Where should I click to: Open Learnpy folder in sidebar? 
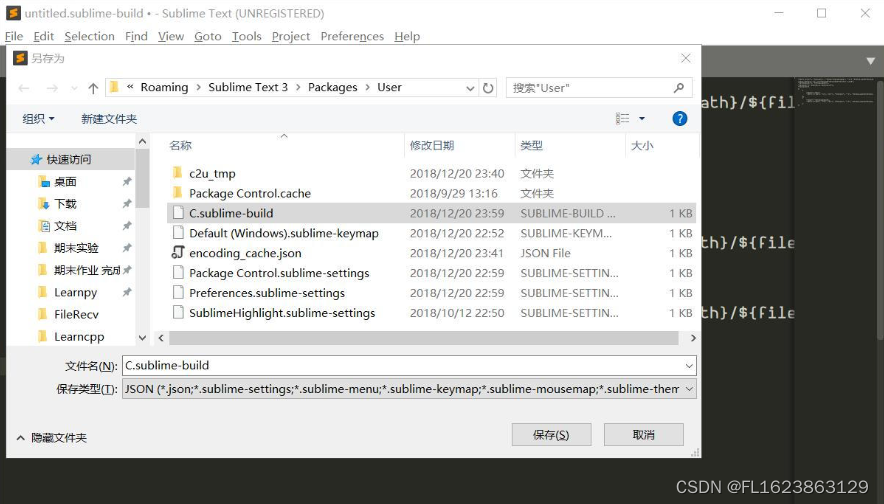click(76, 293)
